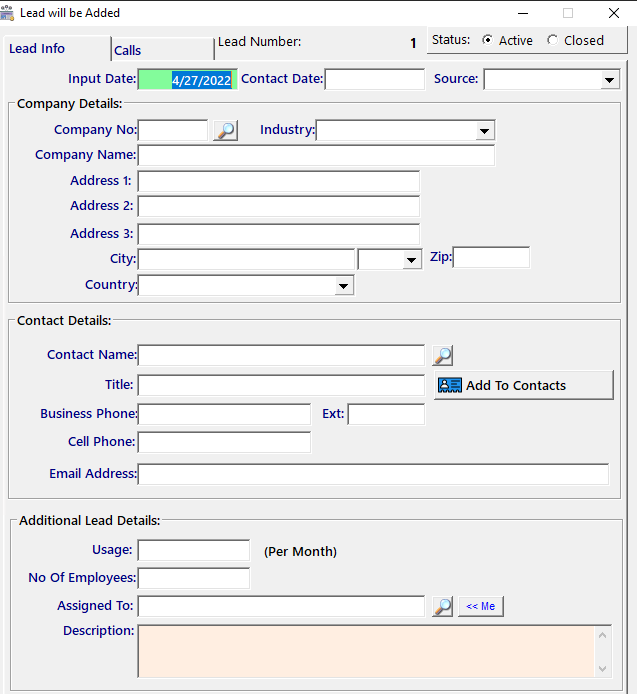637x694 pixels.
Task: Click the Contact Date field
Action: coord(374,79)
